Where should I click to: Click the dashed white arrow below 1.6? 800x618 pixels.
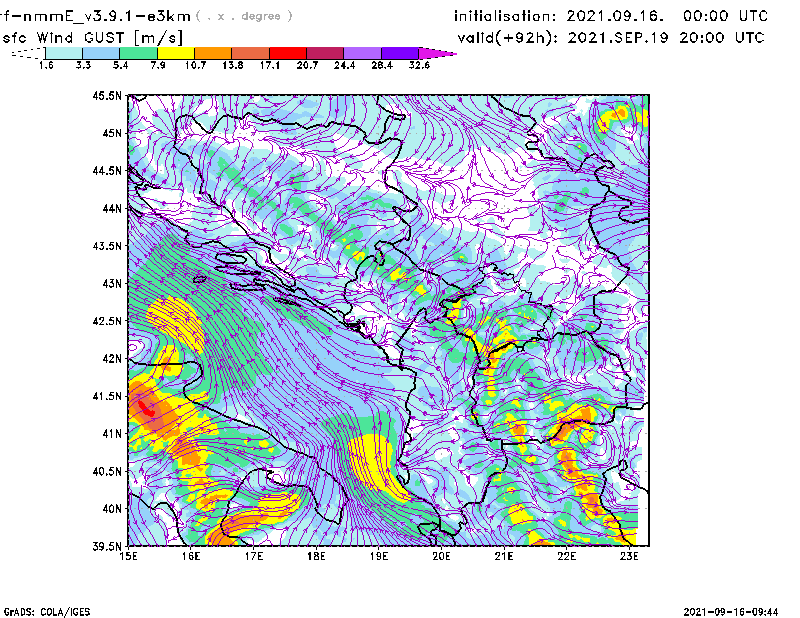click(x=28, y=53)
